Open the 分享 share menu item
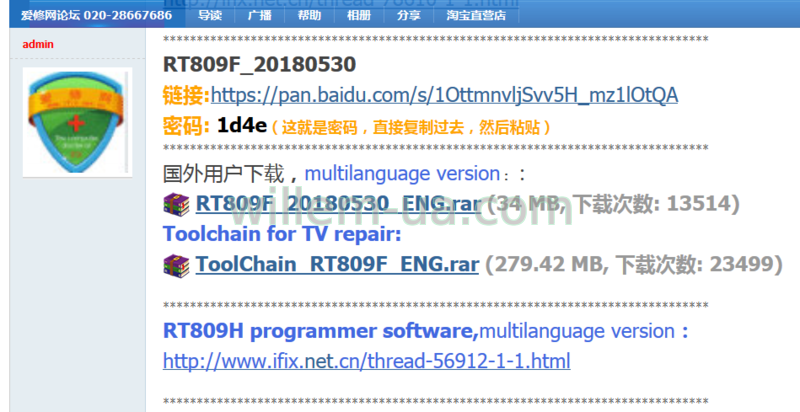 pyautogui.click(x=409, y=15)
